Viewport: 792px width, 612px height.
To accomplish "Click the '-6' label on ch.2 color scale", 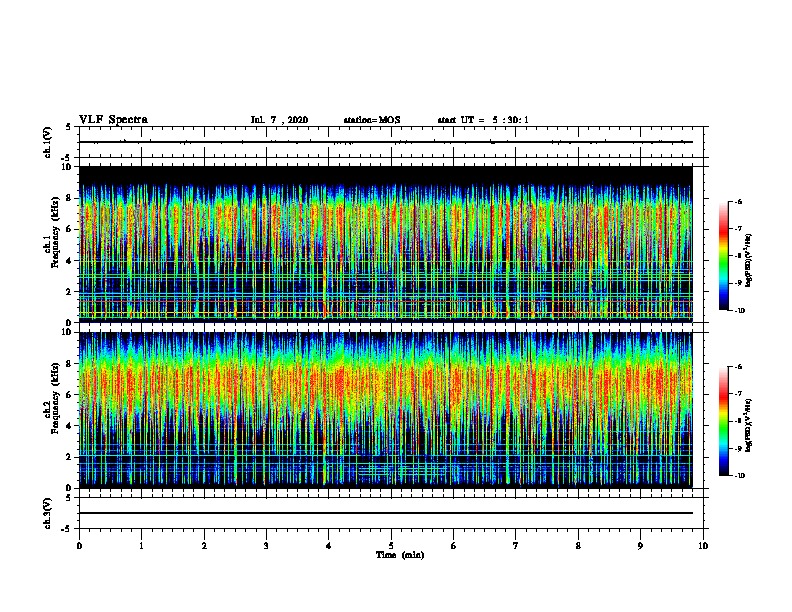I will click(738, 367).
